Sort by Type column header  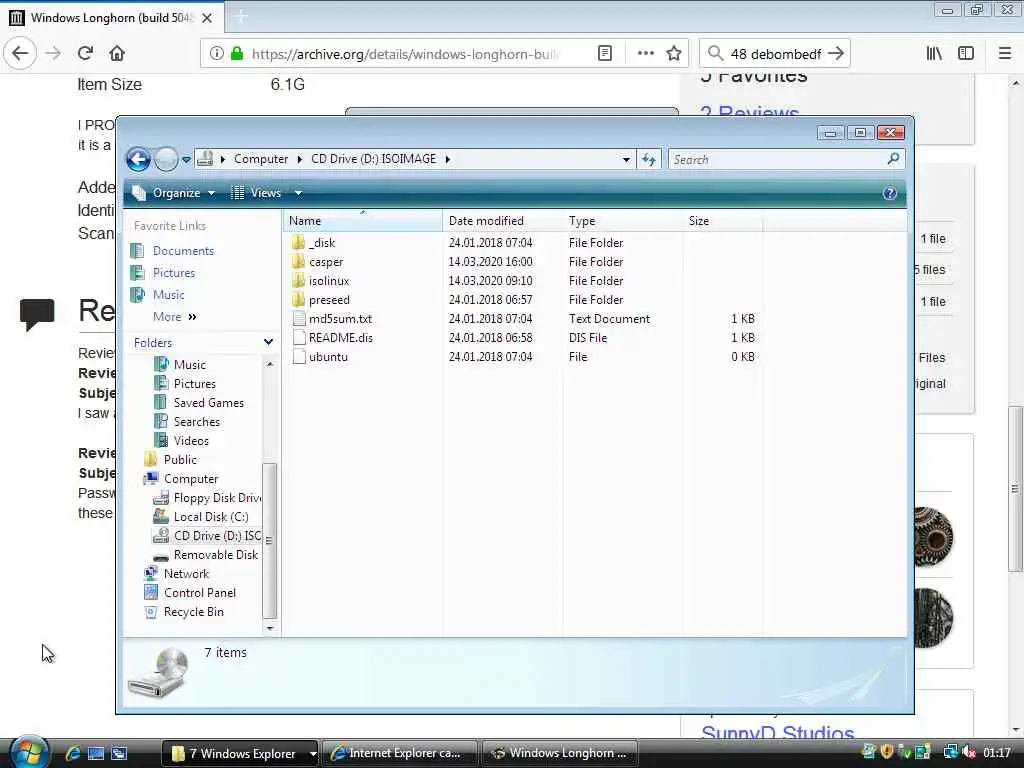(x=622, y=221)
